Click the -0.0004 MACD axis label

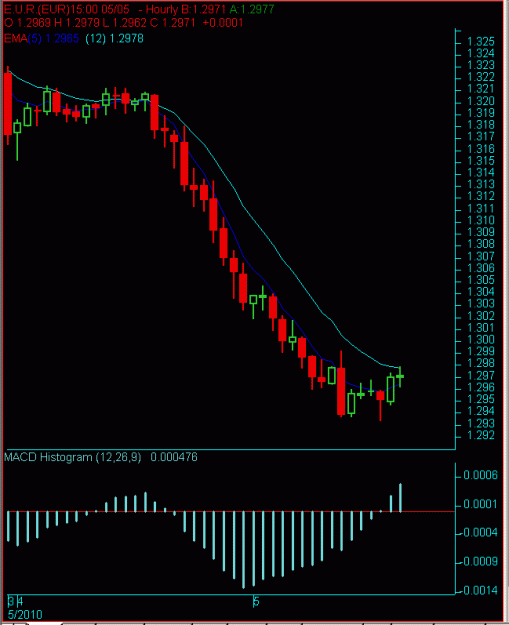[480, 533]
